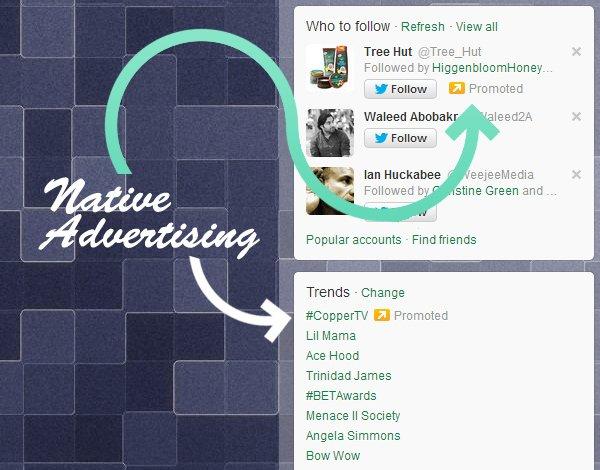Open the #BETAwards trend
This screenshot has height=470, width=600.
pos(341,395)
